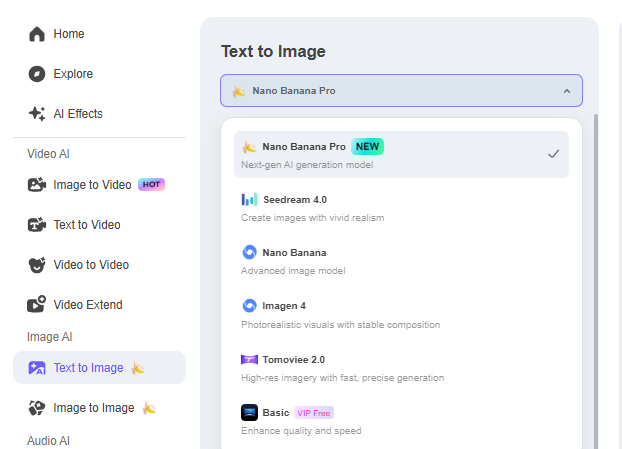Click the chevron arrow on model selector

[x=567, y=91]
